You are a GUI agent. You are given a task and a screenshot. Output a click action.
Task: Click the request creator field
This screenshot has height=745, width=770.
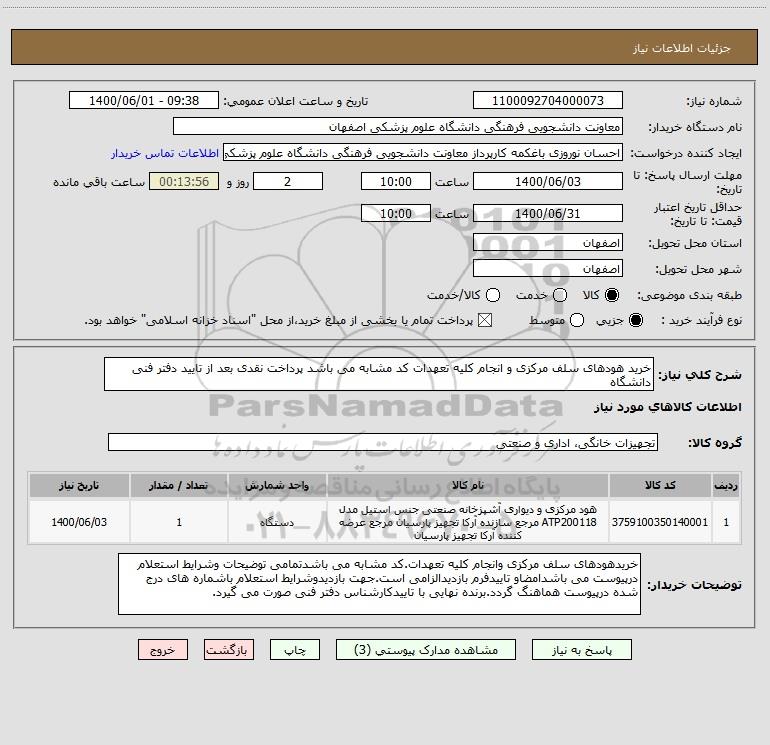point(423,153)
